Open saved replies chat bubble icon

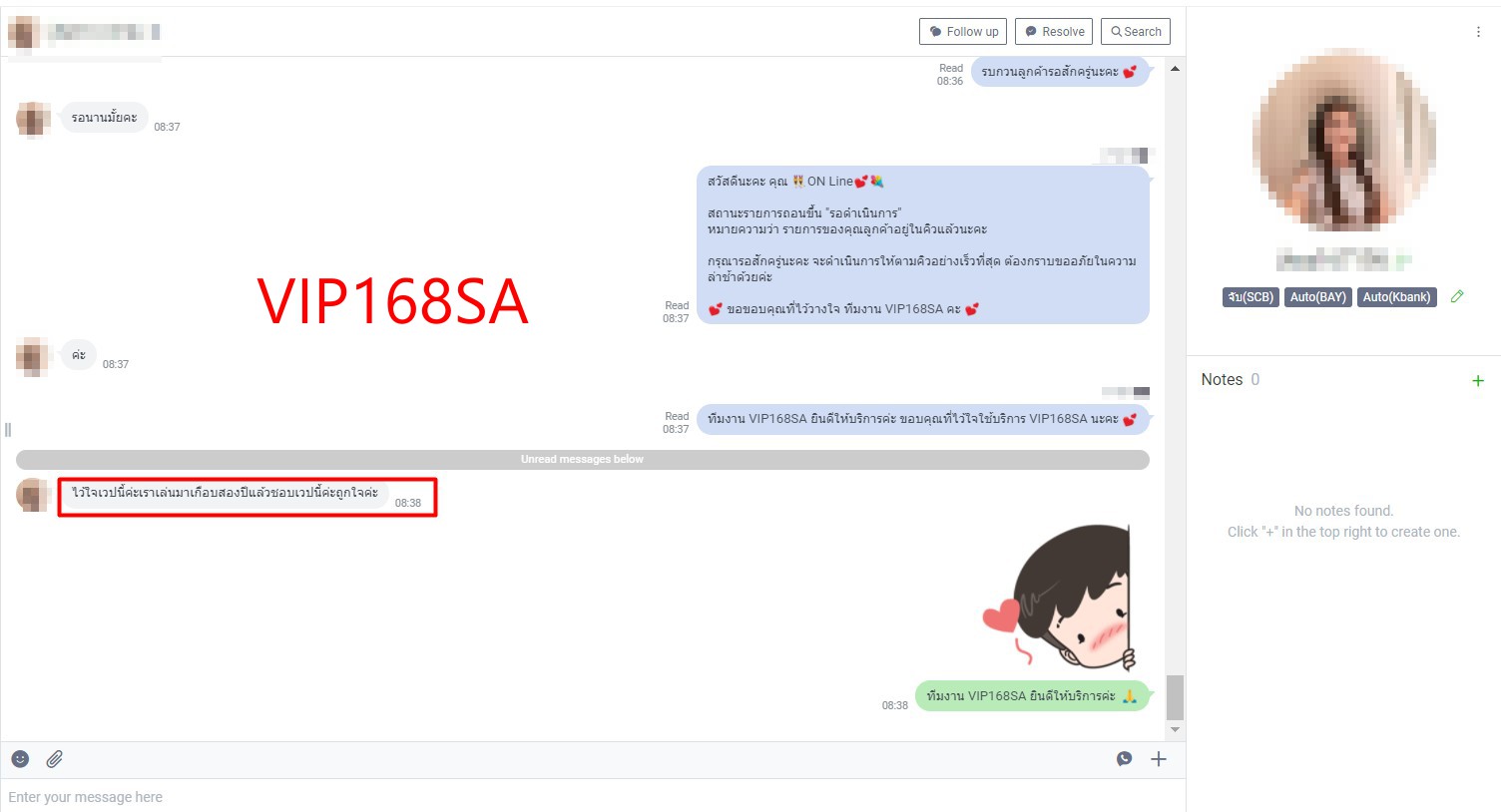(1124, 759)
